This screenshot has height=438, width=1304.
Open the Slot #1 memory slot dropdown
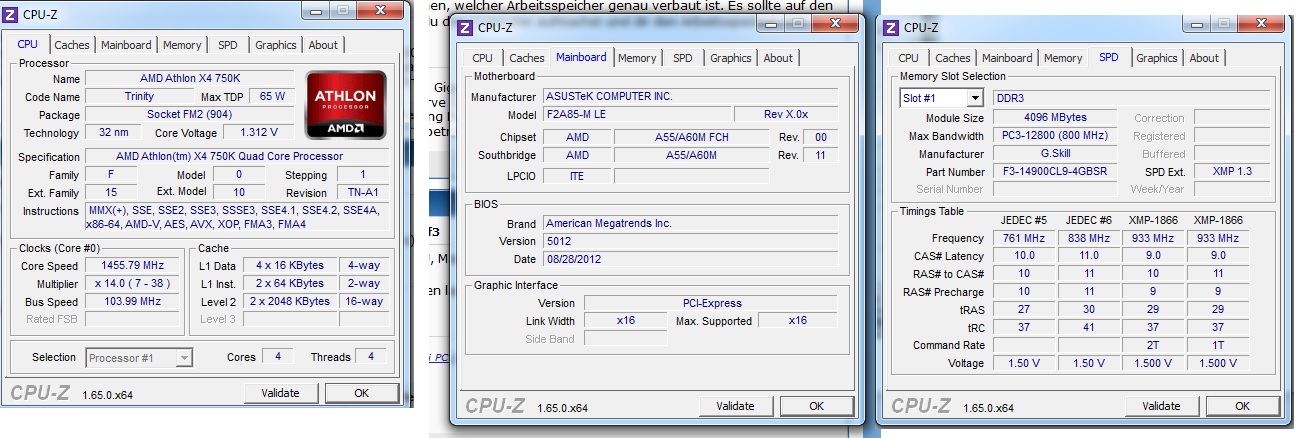click(x=942, y=98)
